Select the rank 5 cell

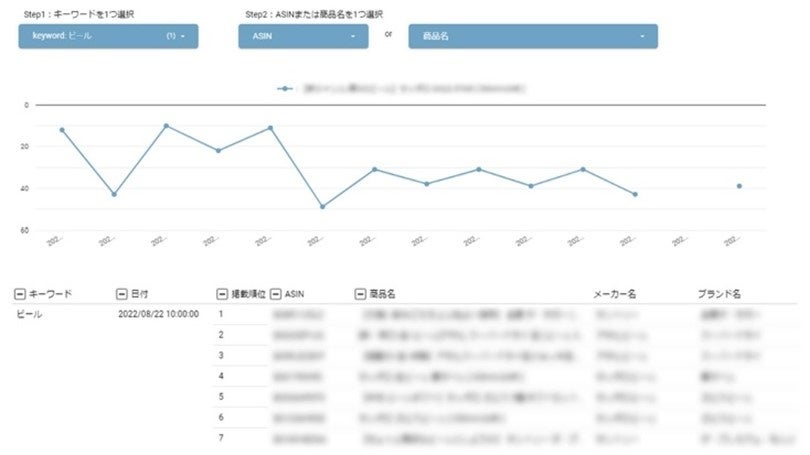tap(221, 397)
